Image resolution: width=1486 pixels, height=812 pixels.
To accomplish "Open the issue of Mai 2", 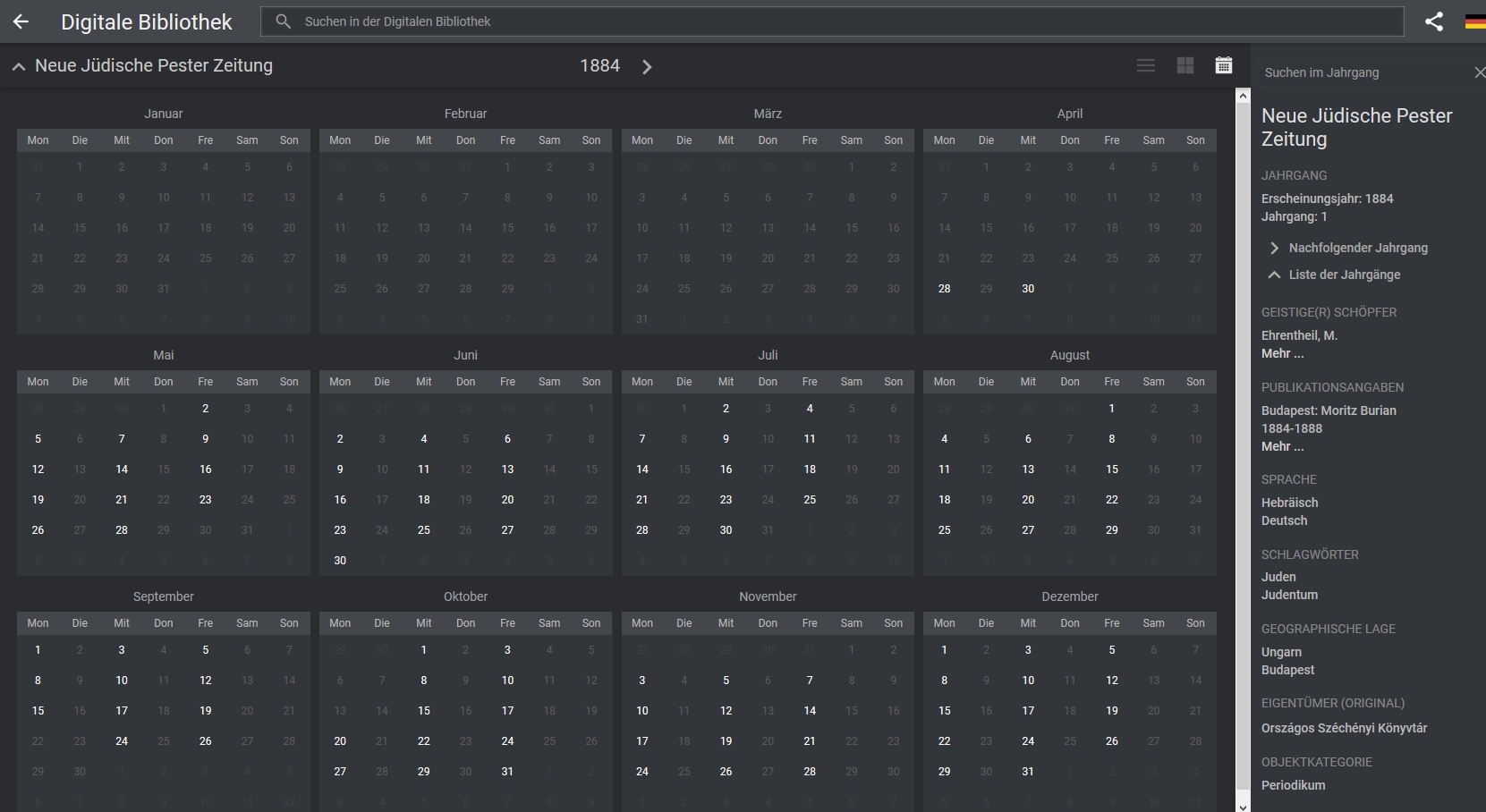I will [x=205, y=409].
